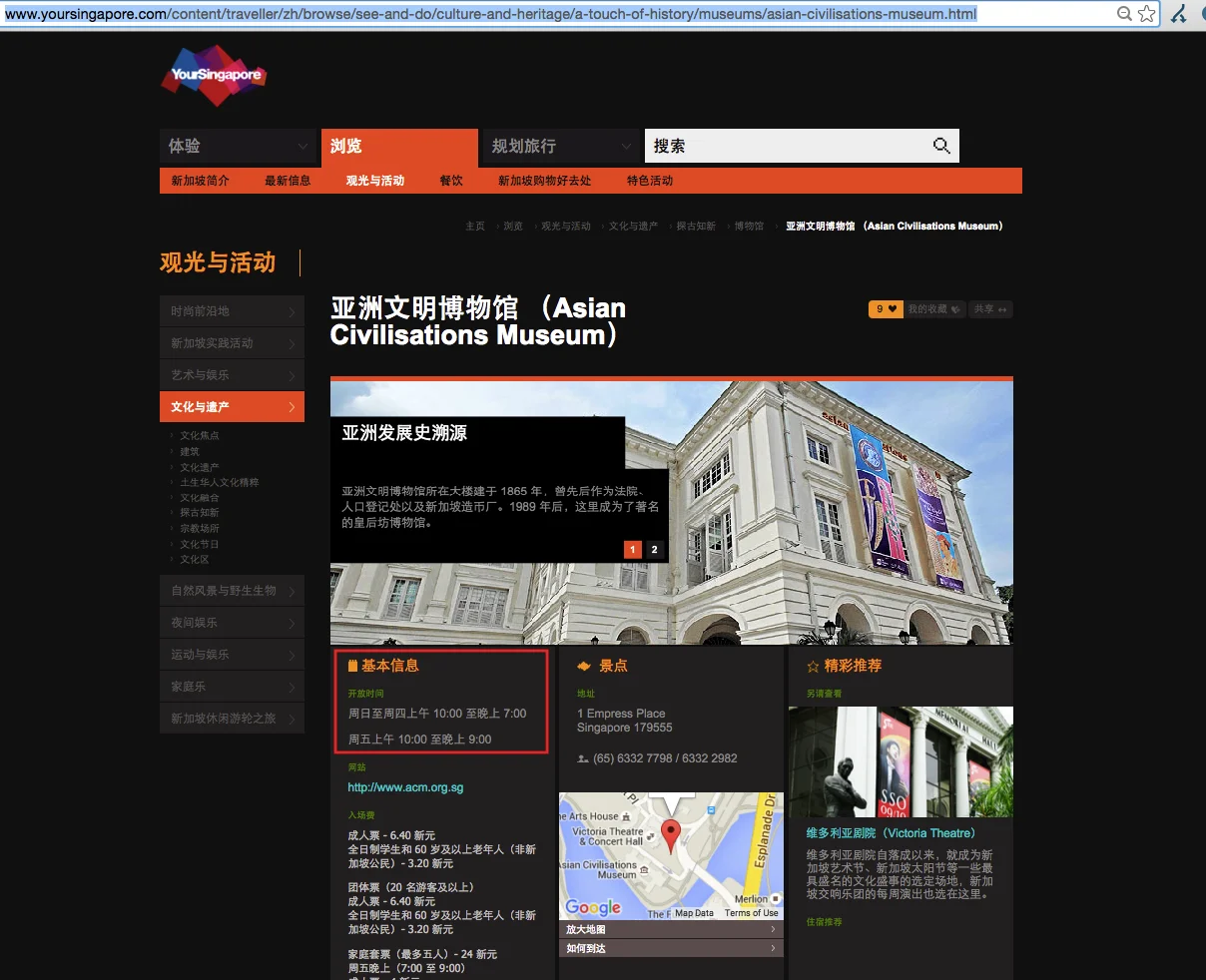This screenshot has height=980, width=1206.
Task: Click the diamond icon next to 景点 heading
Action: click(585, 666)
